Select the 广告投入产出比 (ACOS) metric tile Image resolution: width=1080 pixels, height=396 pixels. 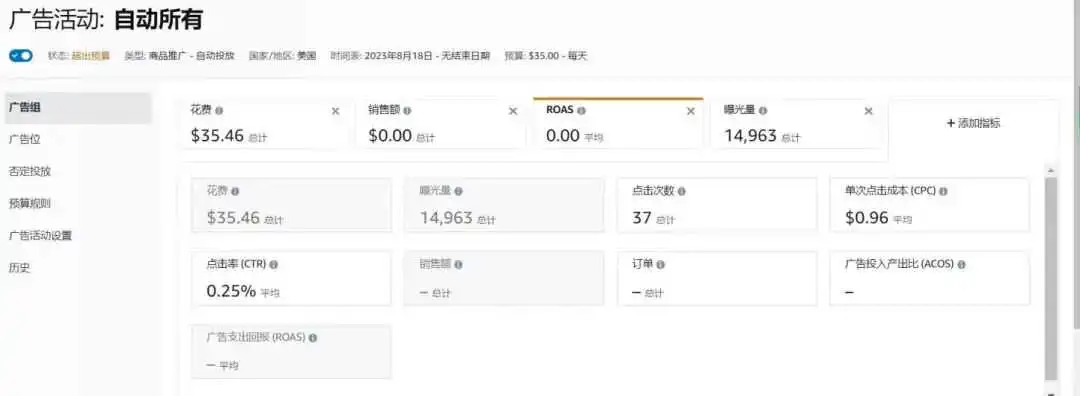(x=930, y=278)
